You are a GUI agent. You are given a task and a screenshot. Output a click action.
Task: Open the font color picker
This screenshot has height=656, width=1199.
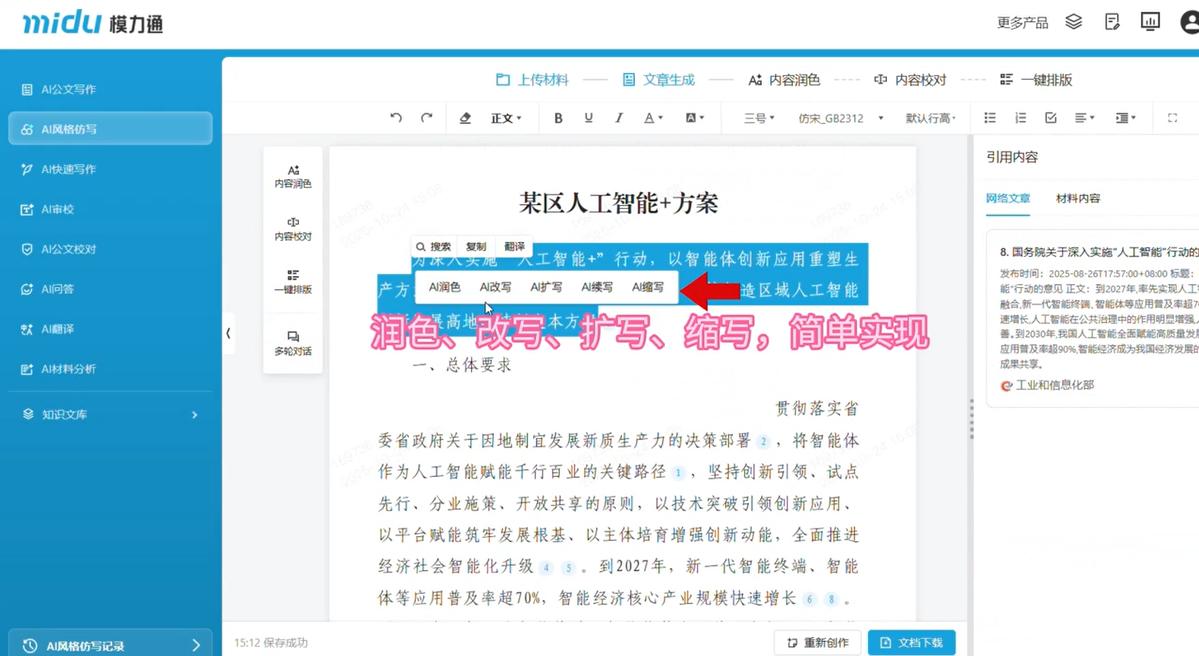pyautogui.click(x=653, y=118)
